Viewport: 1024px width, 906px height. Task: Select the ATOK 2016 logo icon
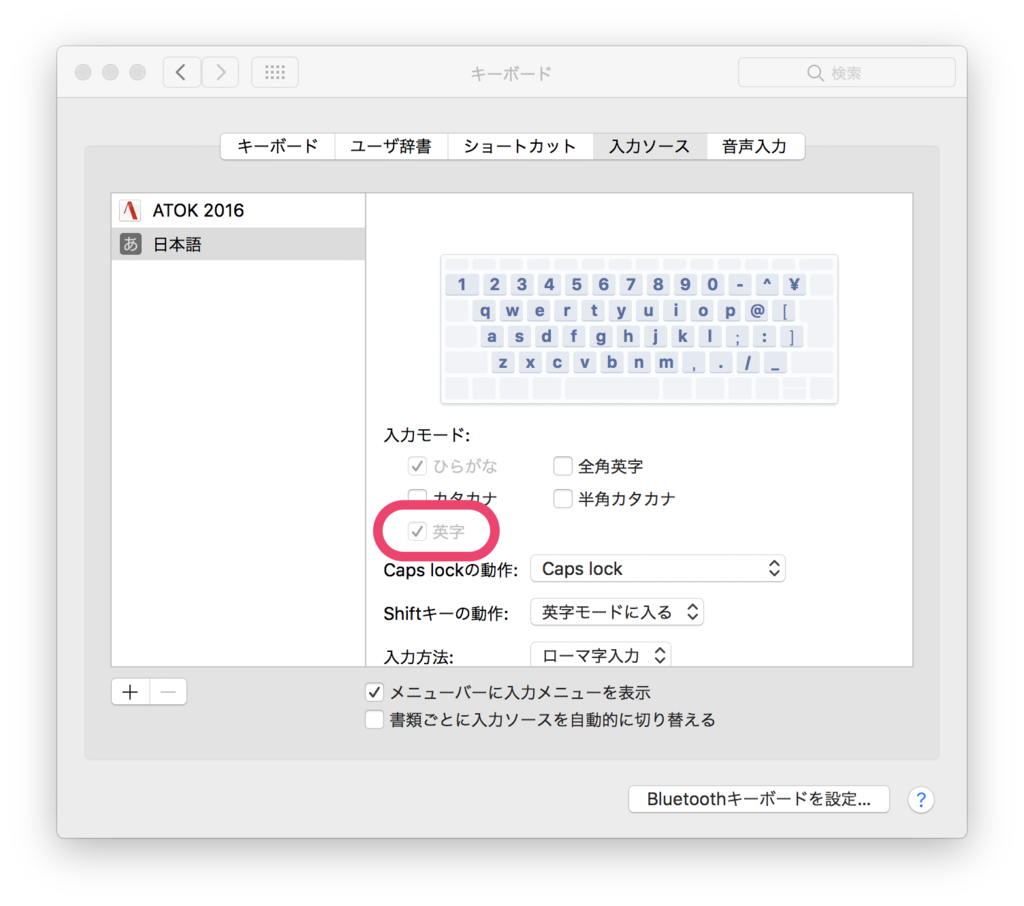(130, 210)
